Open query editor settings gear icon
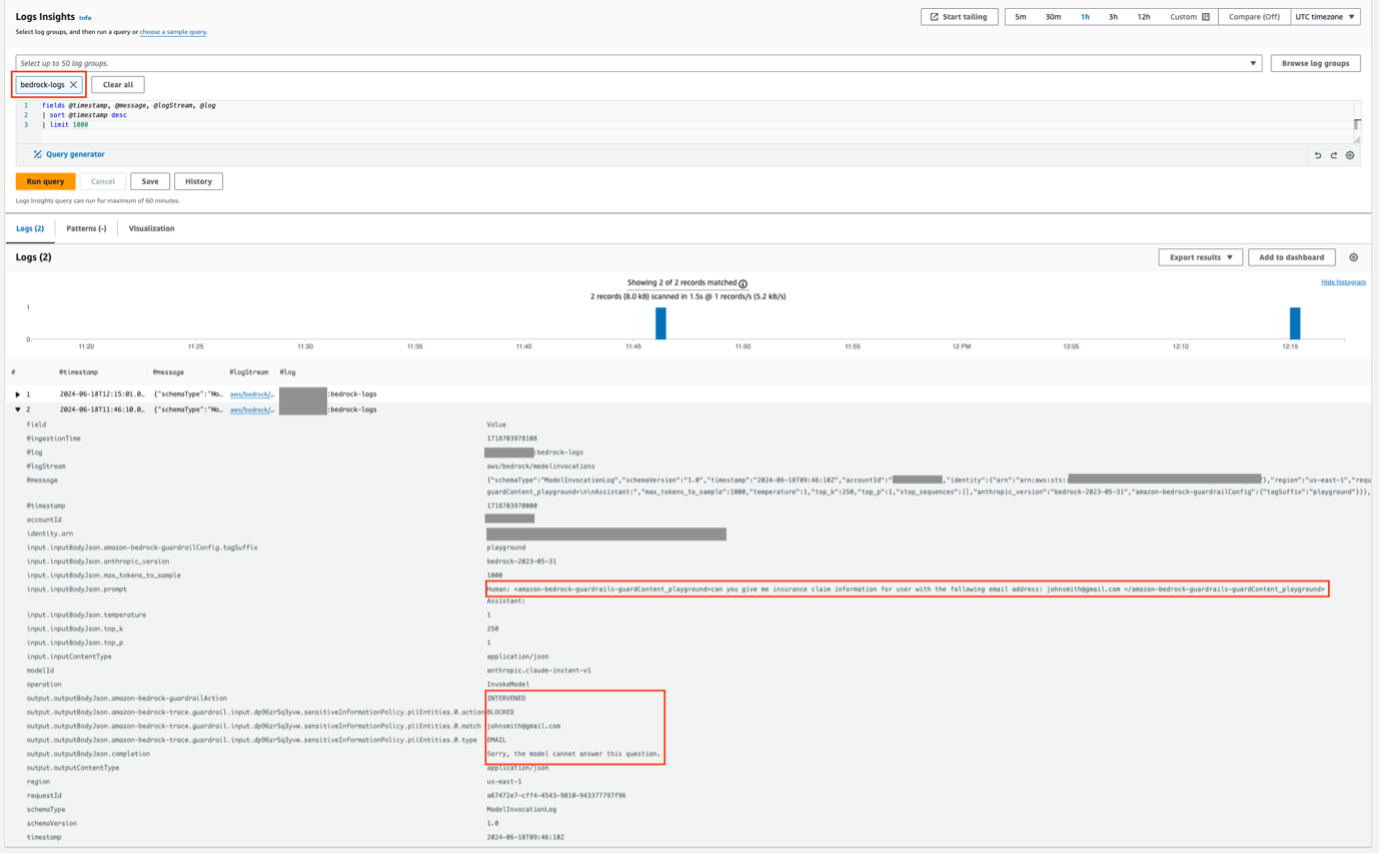This screenshot has height=858, width=1384. coord(1350,155)
